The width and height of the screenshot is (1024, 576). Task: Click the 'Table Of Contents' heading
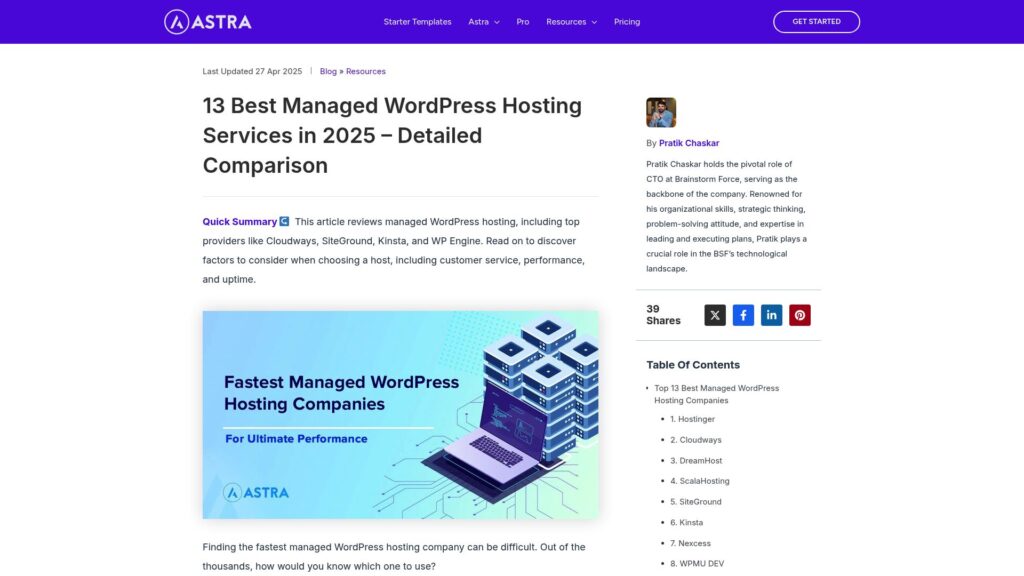click(x=693, y=365)
